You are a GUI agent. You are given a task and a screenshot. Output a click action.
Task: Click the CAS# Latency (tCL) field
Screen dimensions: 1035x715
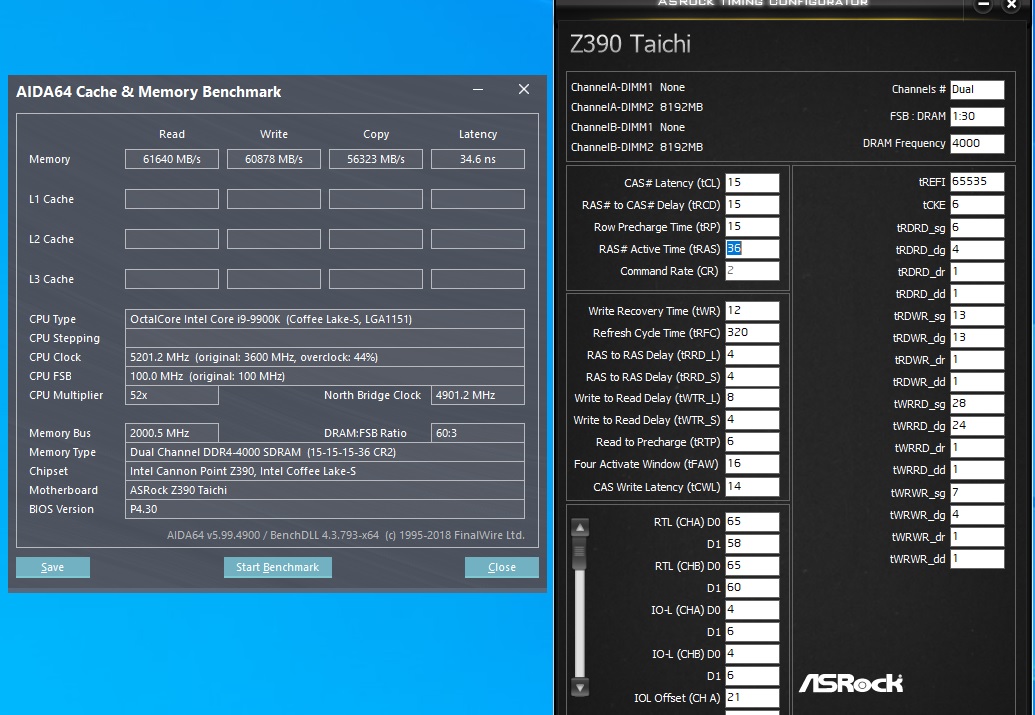tap(752, 183)
